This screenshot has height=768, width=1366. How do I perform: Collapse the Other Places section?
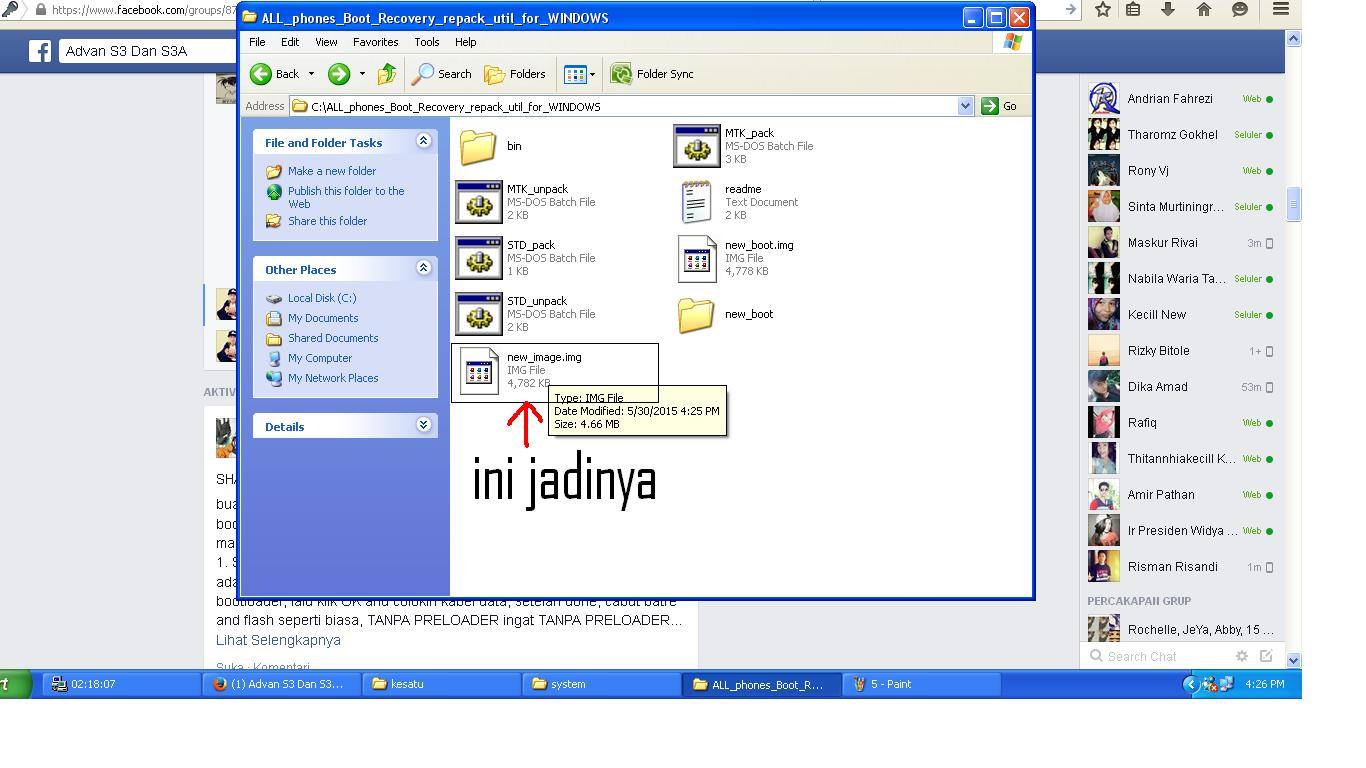click(x=425, y=269)
